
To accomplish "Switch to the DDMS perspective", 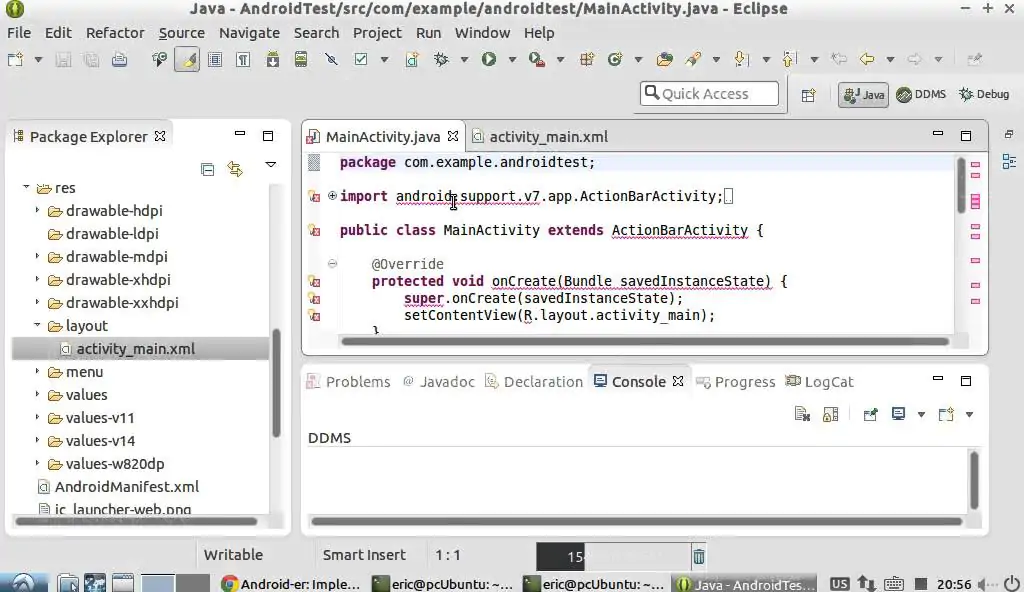I will pyautogui.click(x=921, y=94).
